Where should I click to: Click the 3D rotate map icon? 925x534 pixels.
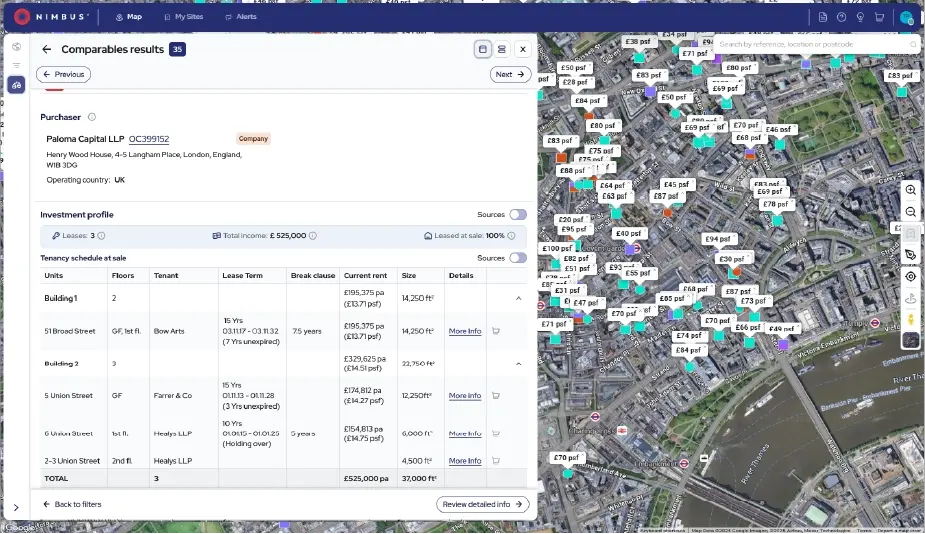pos(911,298)
